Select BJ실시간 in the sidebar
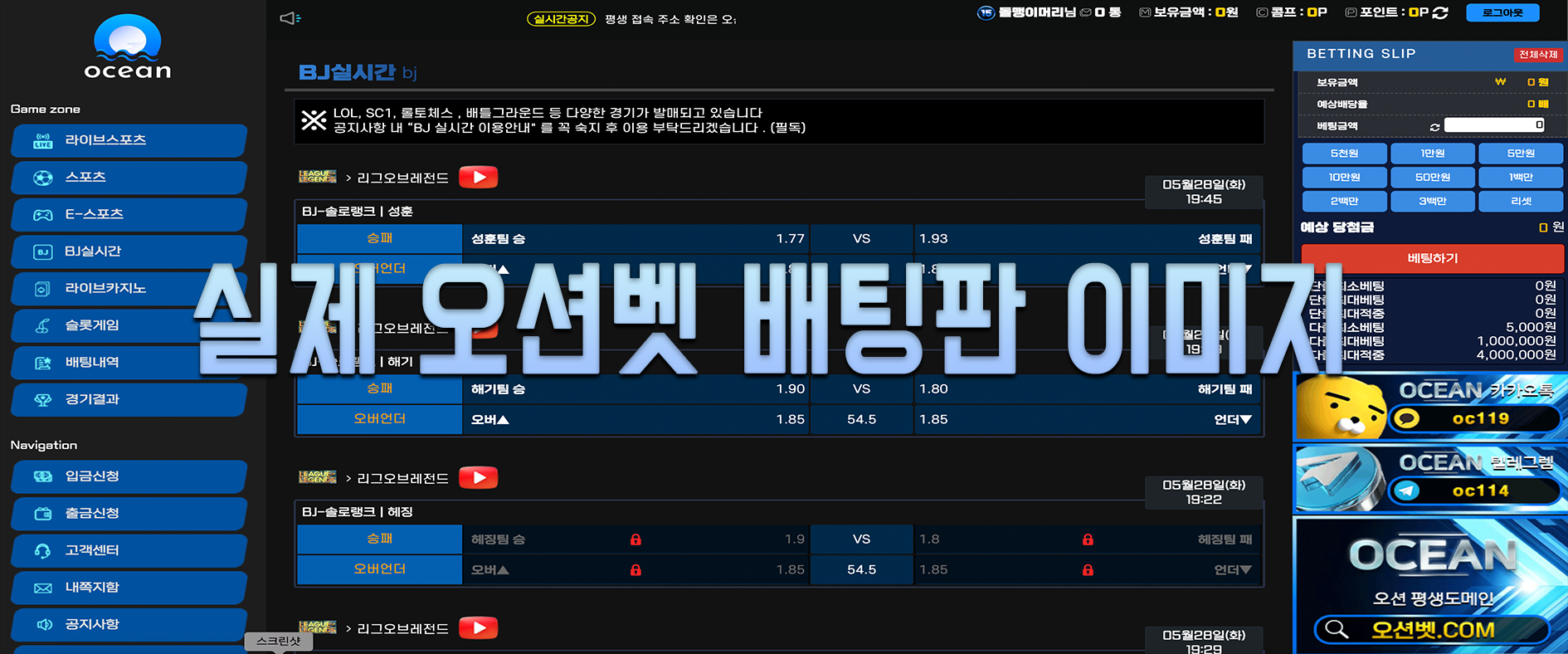The width and height of the screenshot is (1568, 654). [x=129, y=251]
